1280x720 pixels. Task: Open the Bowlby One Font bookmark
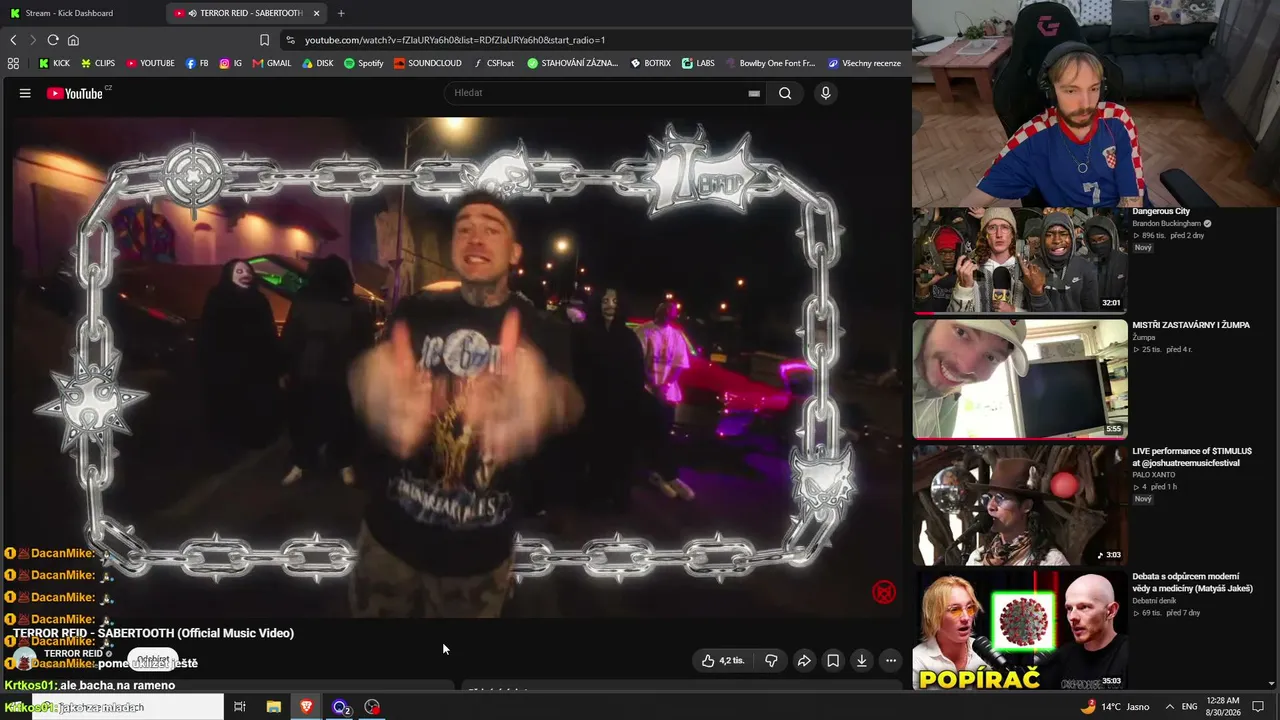coord(770,63)
